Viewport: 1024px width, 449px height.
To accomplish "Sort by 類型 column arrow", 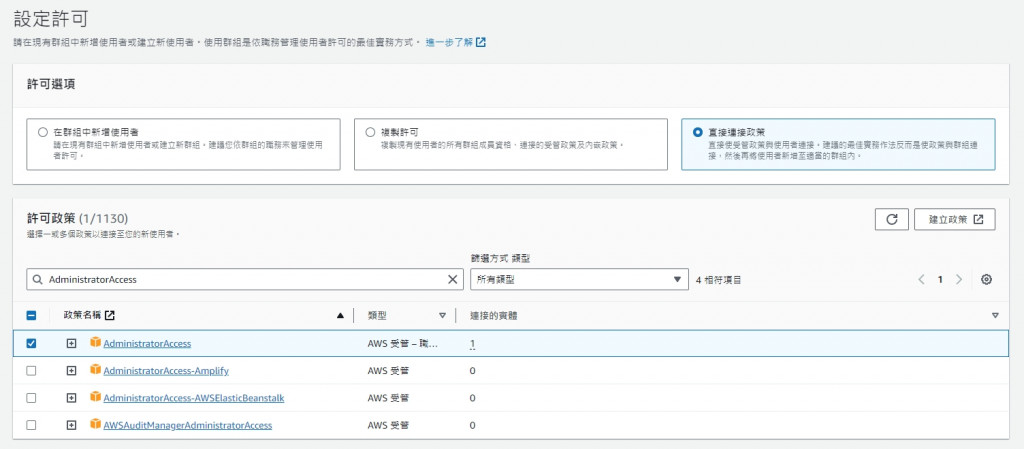I will pyautogui.click(x=442, y=316).
